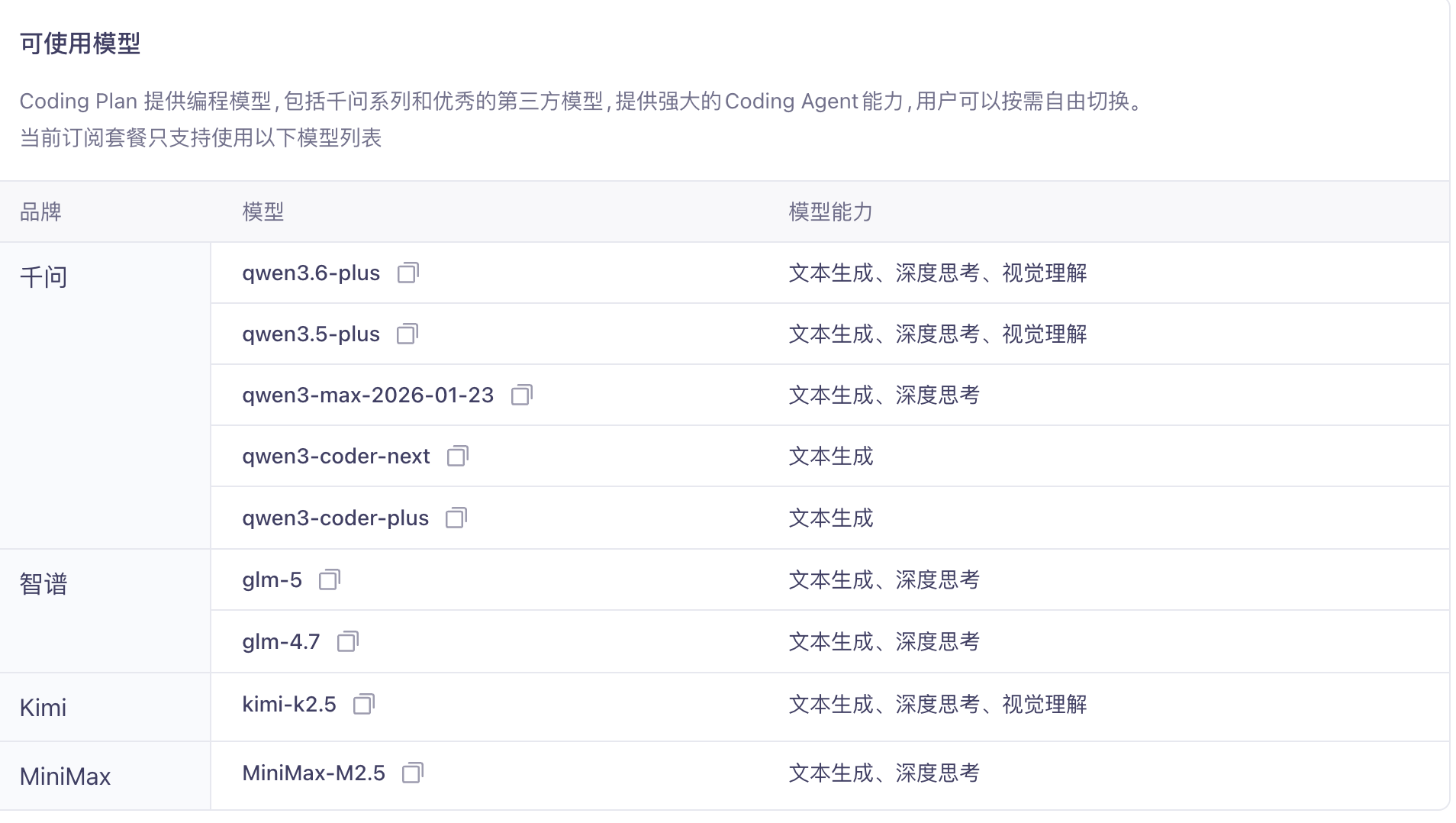Image resolution: width=1456 pixels, height=823 pixels.
Task: Copy the MiniMax-M2.5 model name
Action: [x=413, y=773]
